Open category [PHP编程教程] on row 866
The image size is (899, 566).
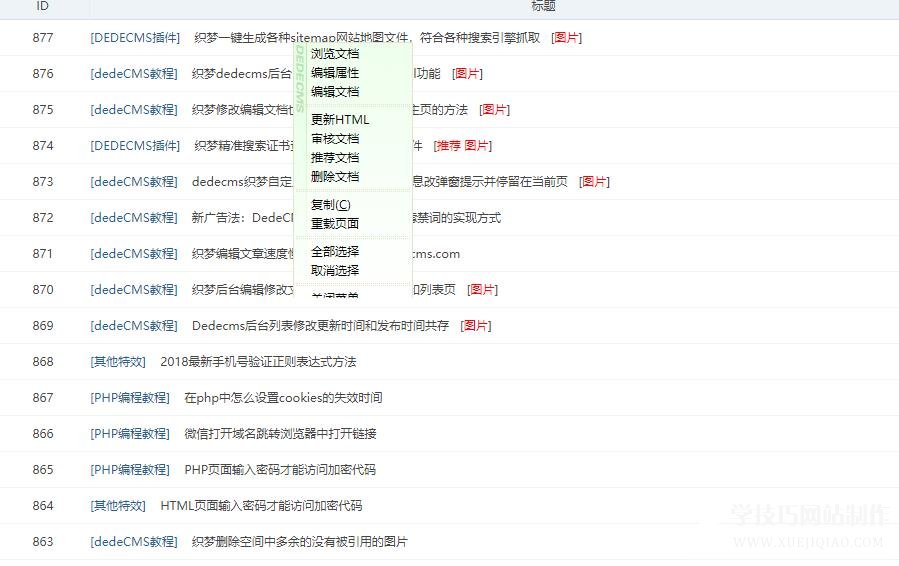click(x=130, y=434)
